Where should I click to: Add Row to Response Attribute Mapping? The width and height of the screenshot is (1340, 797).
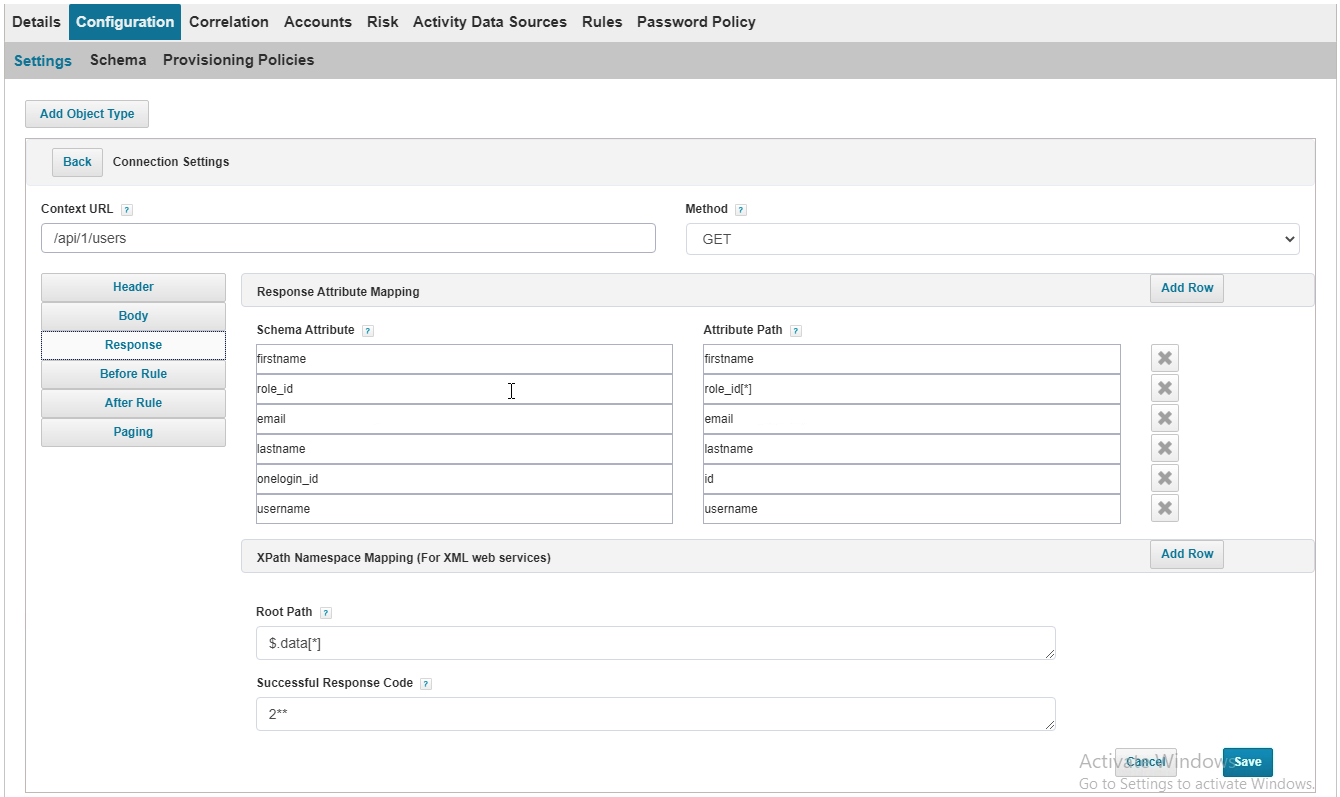pos(1187,288)
